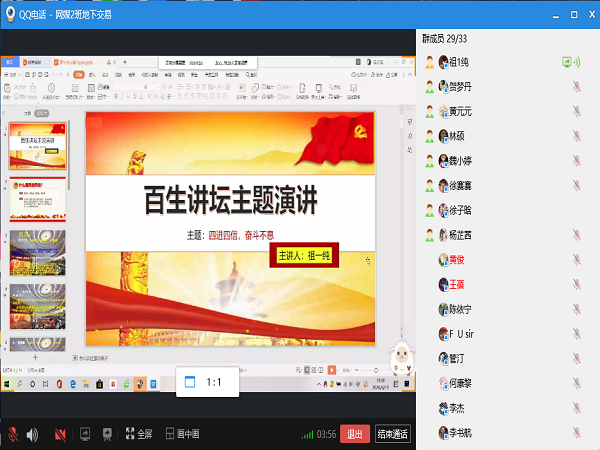Select member 黄俊 in the list
Image resolution: width=600 pixels, height=450 pixels.
click(456, 259)
